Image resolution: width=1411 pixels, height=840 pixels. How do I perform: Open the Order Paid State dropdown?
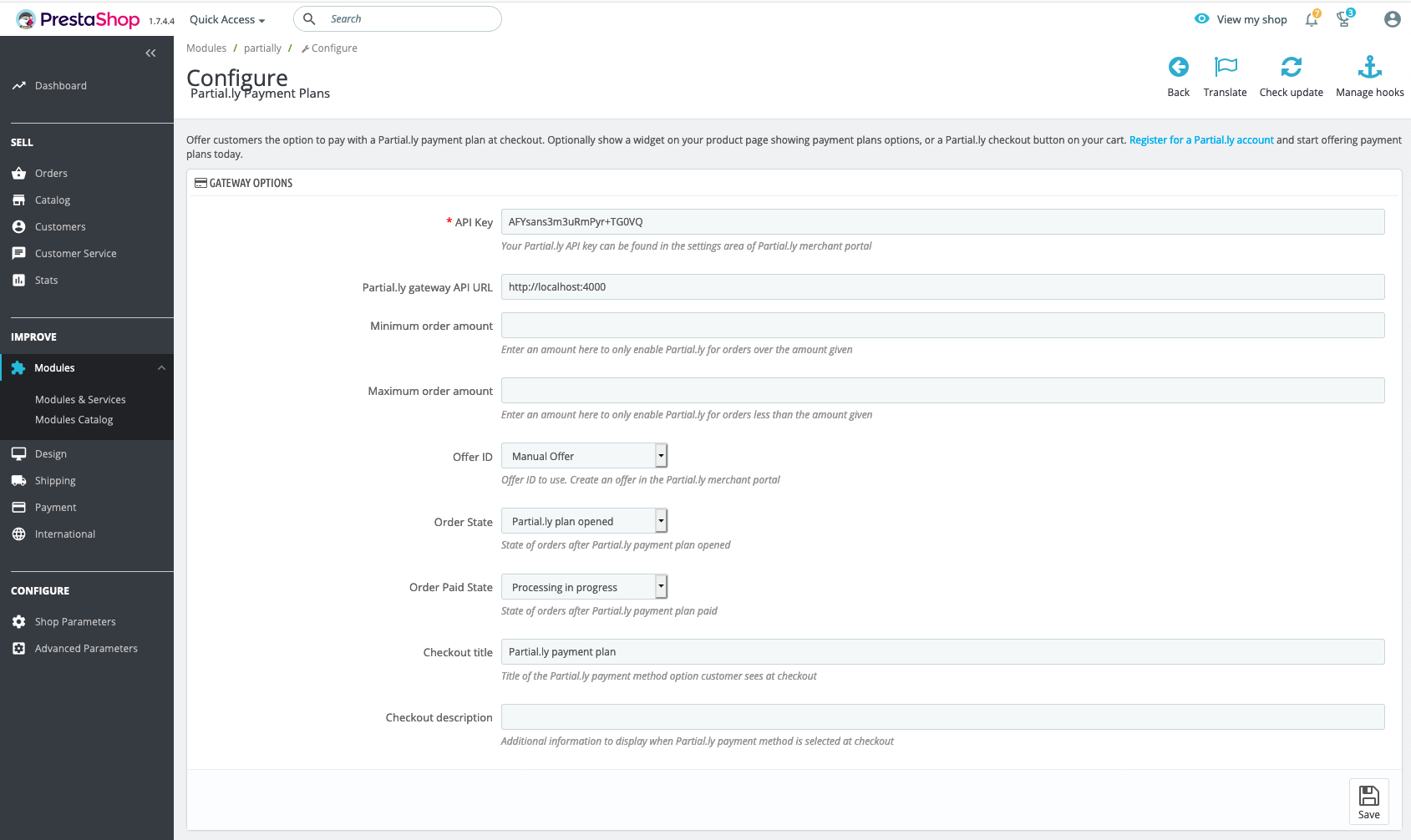(x=584, y=587)
